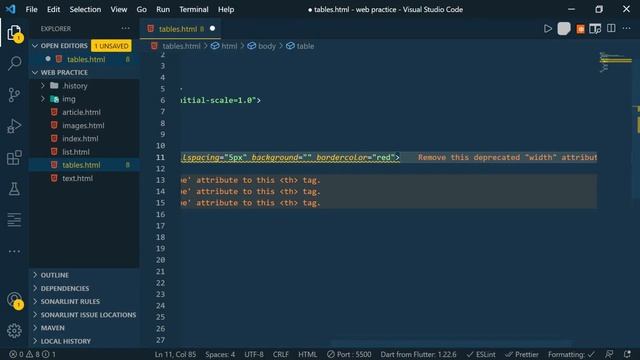Click table breadcrumb segment
The image size is (640, 360).
pyautogui.click(x=300, y=46)
